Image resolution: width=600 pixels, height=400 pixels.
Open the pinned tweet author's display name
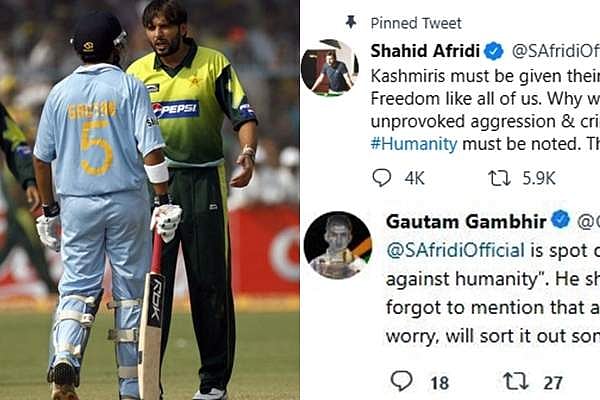[x=425, y=51]
